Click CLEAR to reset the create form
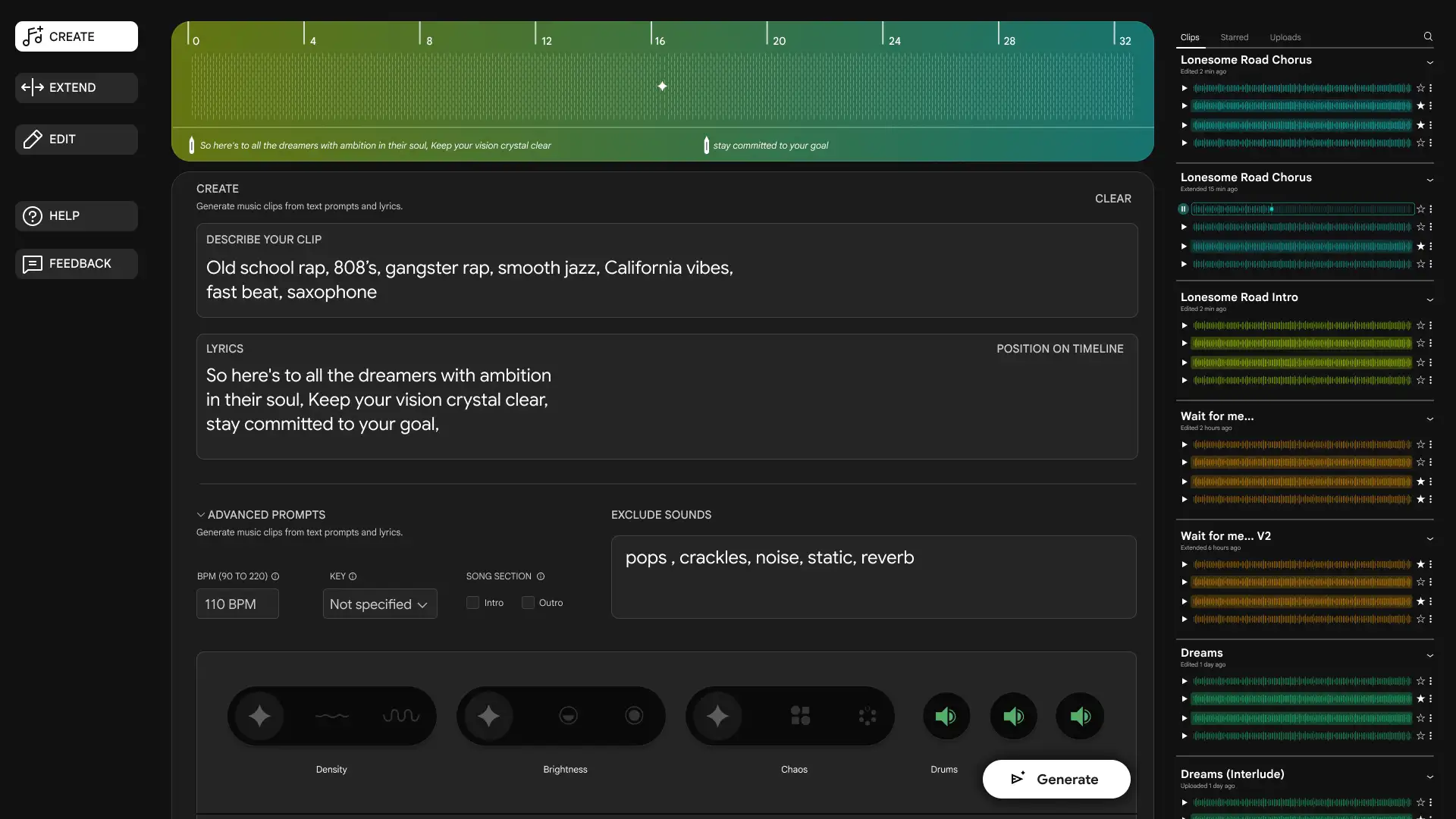Screen dimensions: 1456x819 (x=1112, y=199)
